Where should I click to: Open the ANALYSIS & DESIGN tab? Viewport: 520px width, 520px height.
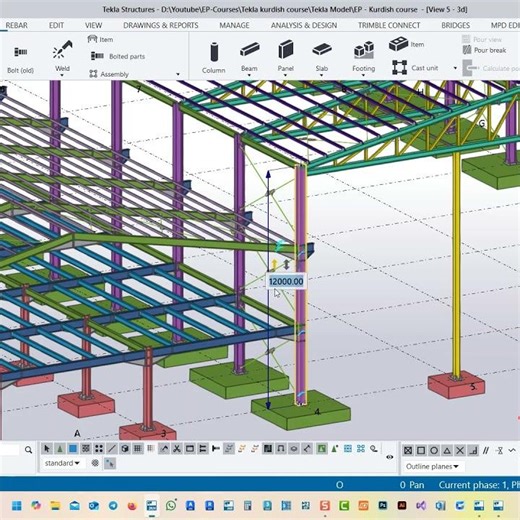click(x=304, y=25)
